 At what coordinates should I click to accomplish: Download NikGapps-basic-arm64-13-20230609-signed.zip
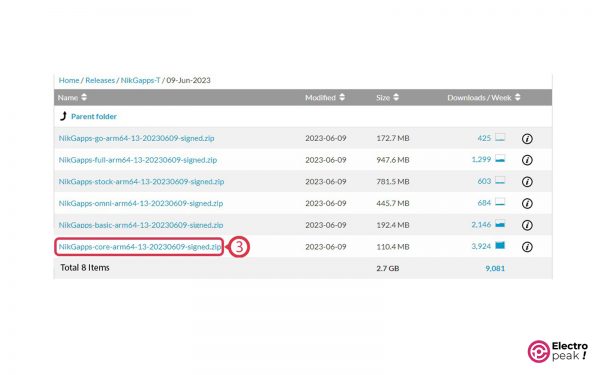point(141,225)
